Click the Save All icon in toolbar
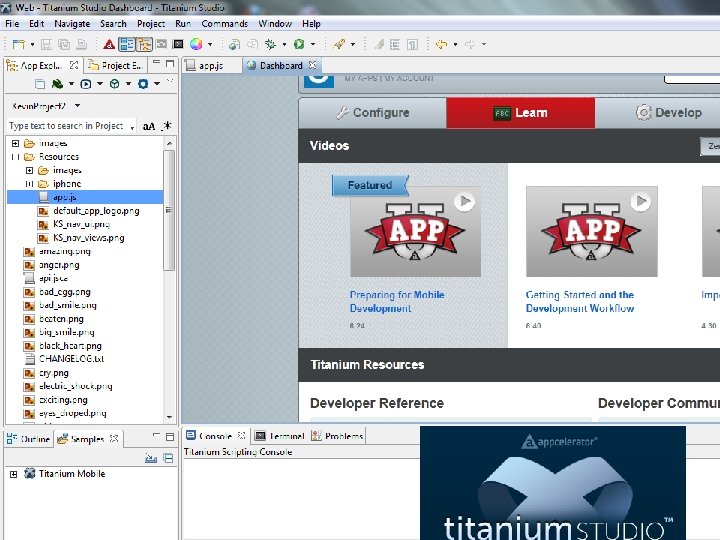 coord(64,45)
